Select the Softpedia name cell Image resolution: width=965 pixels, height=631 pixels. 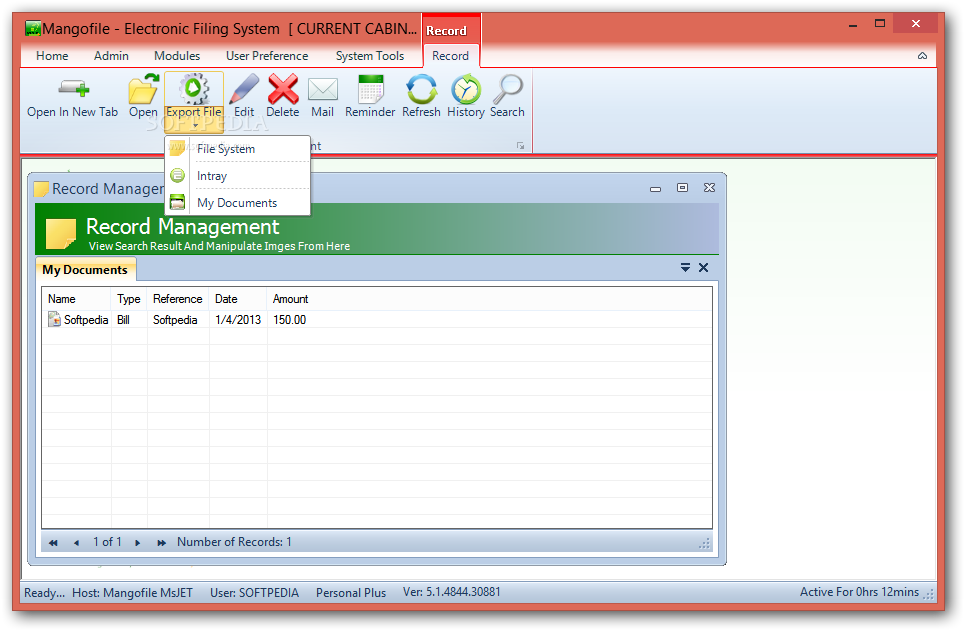(86, 320)
